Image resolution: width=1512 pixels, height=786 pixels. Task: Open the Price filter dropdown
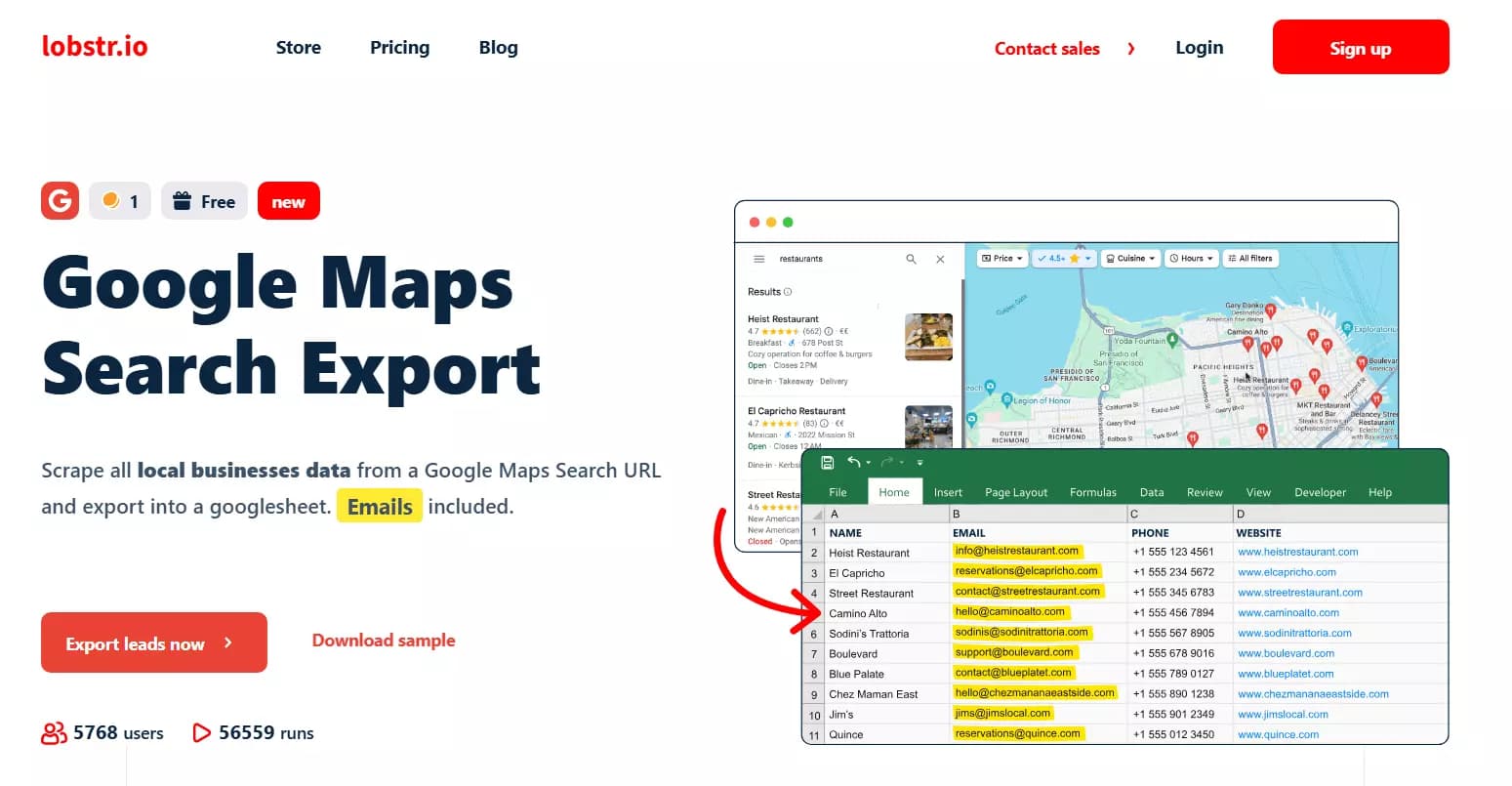pyautogui.click(x=1002, y=258)
